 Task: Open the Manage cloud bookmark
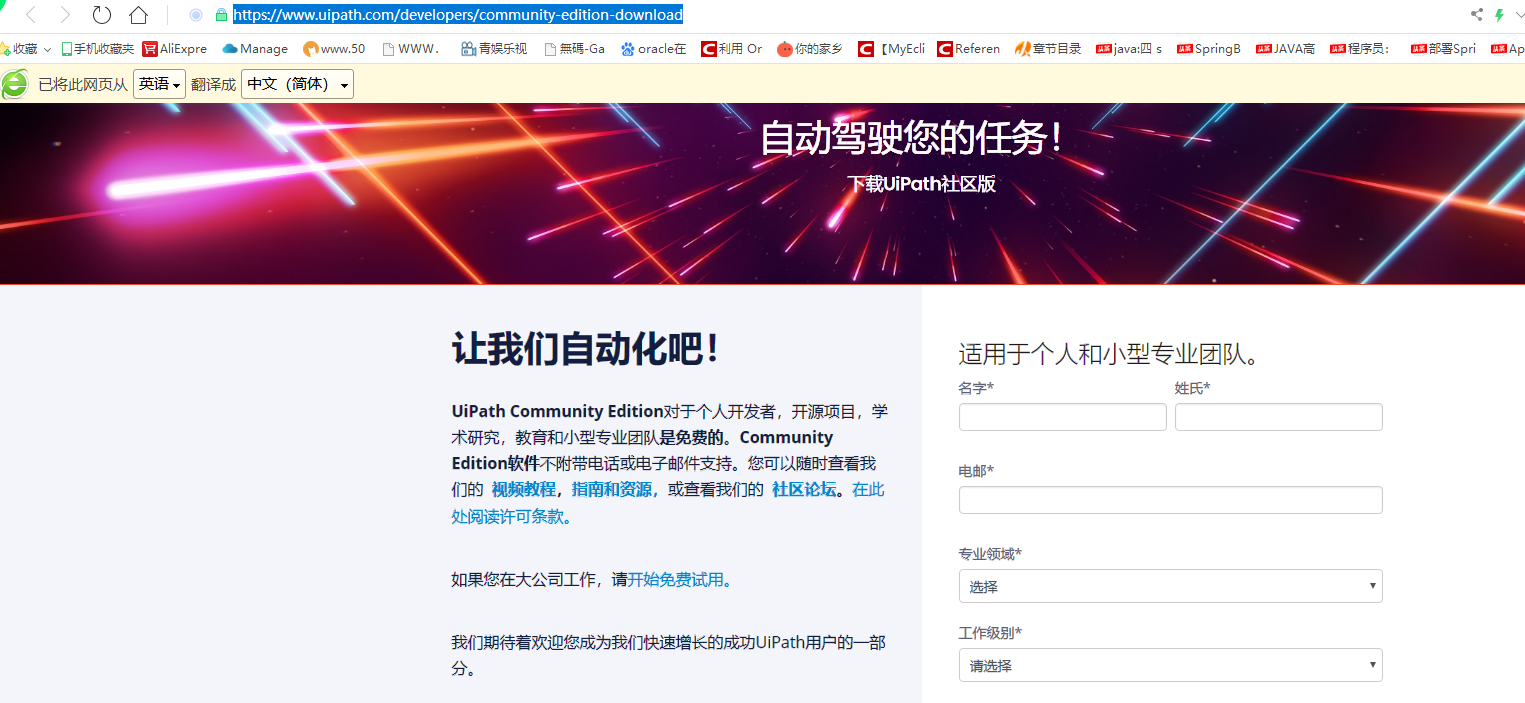[255, 48]
